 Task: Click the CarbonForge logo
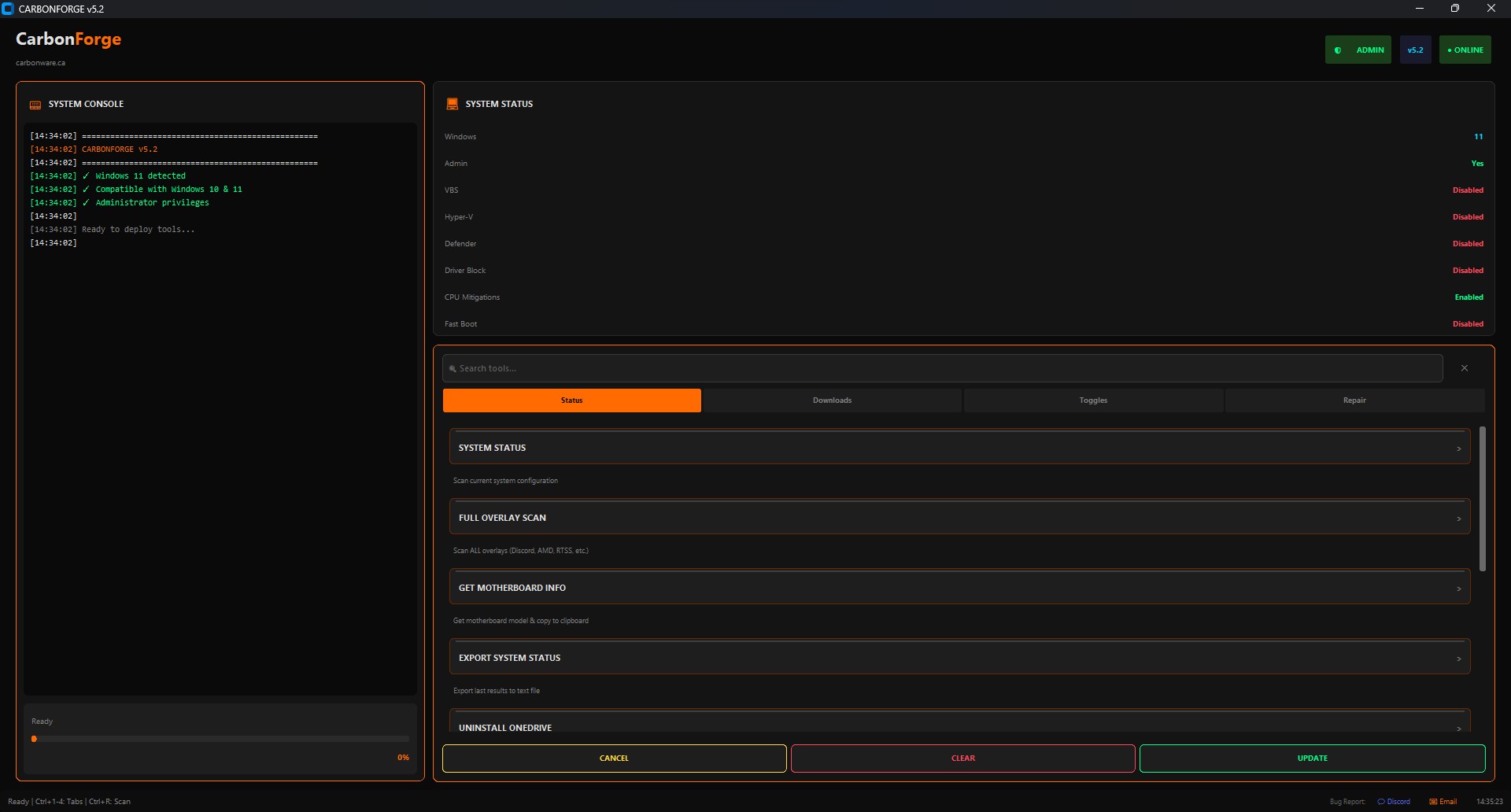point(68,39)
